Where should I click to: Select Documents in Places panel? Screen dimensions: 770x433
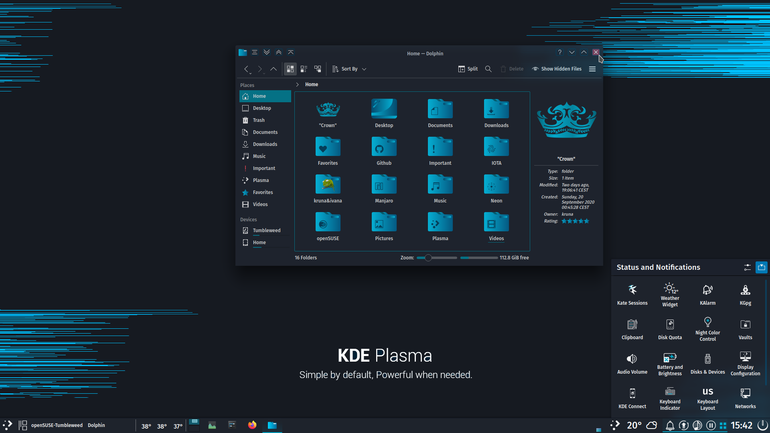(265, 132)
